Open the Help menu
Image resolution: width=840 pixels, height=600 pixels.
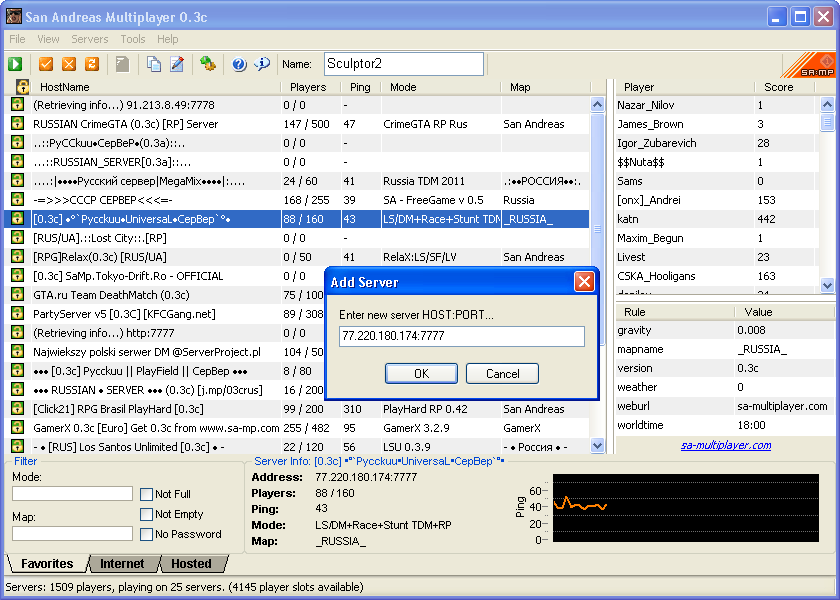click(167, 39)
